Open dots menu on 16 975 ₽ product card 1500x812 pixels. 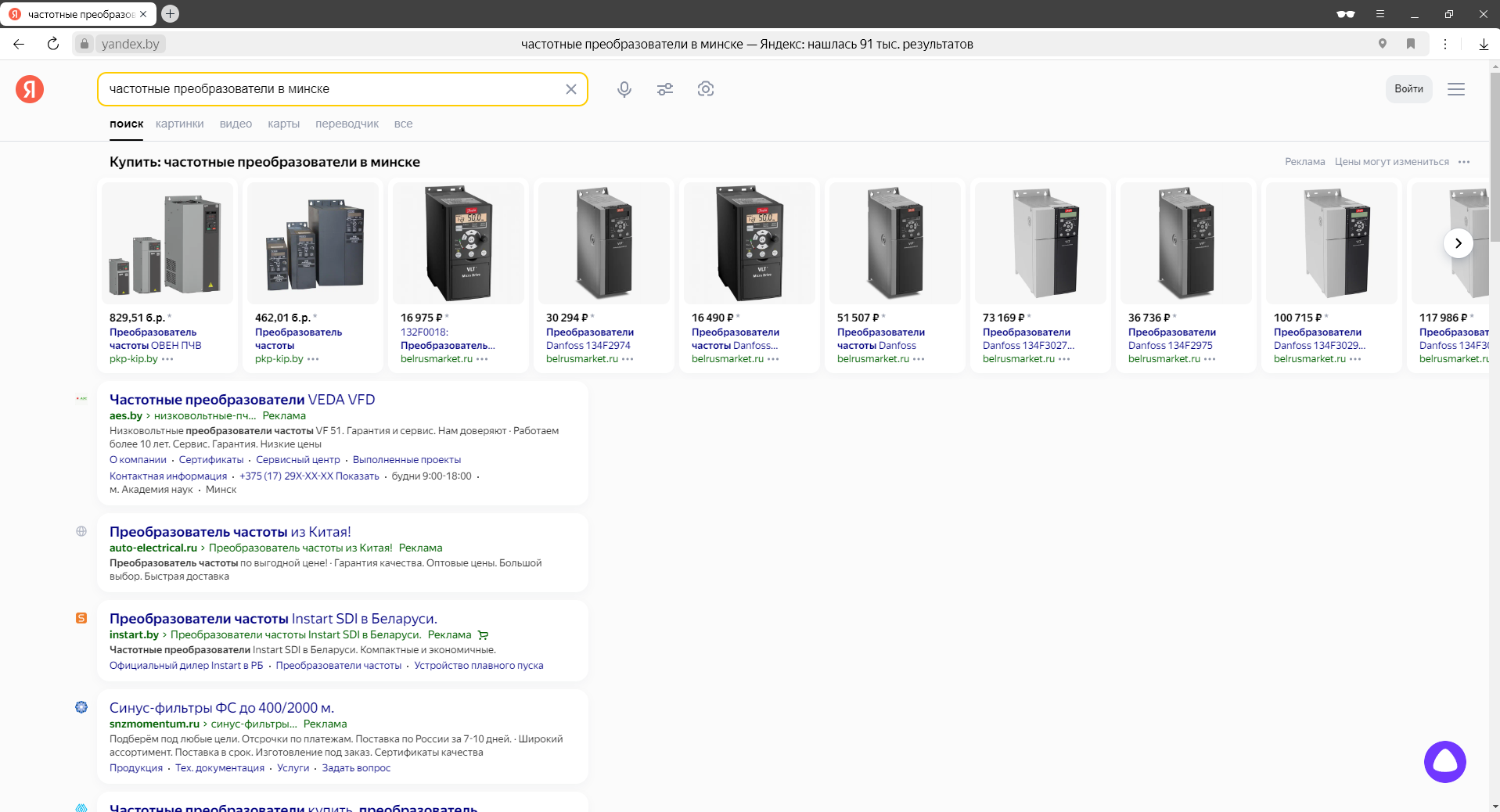(482, 359)
